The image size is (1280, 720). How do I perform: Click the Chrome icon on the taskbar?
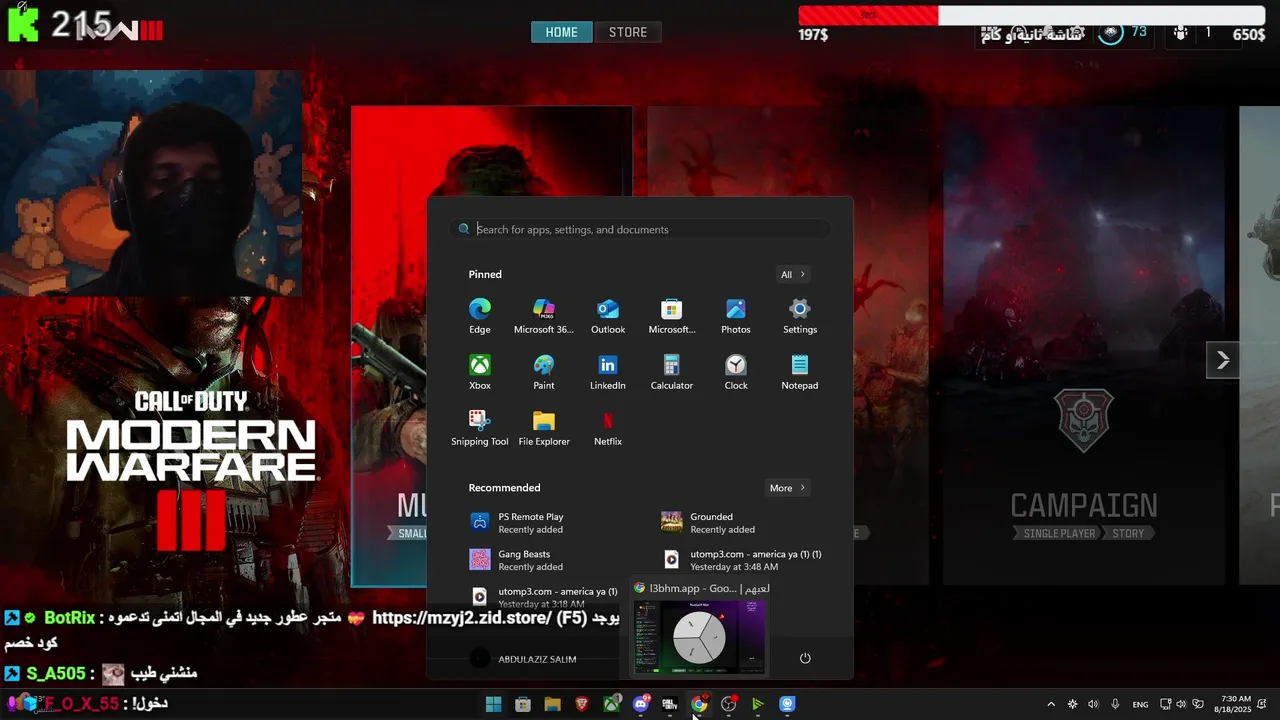(699, 704)
